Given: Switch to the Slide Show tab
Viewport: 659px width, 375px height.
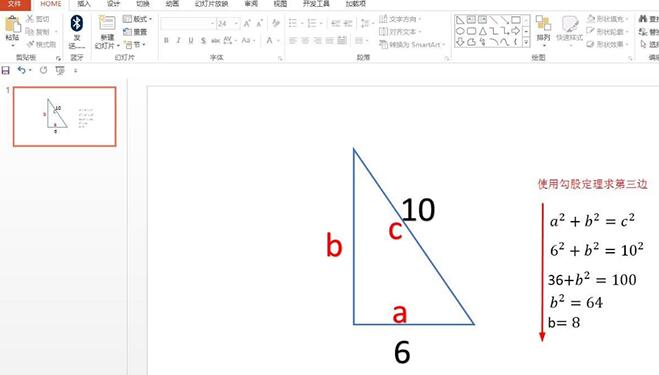Looking at the screenshot, I should 211,4.
